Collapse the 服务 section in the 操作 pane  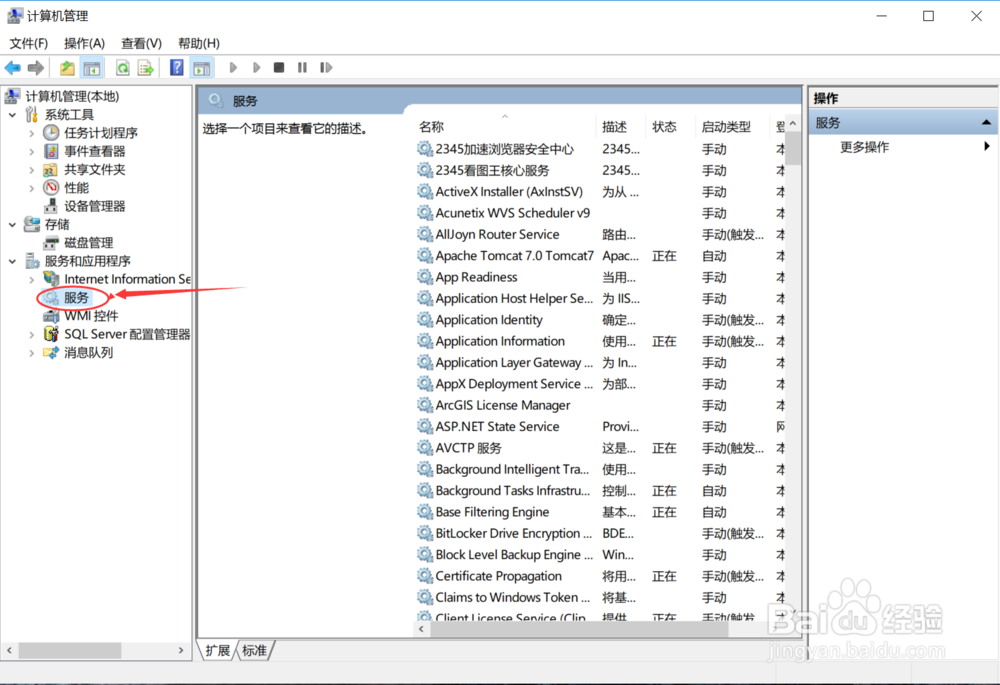coord(985,121)
